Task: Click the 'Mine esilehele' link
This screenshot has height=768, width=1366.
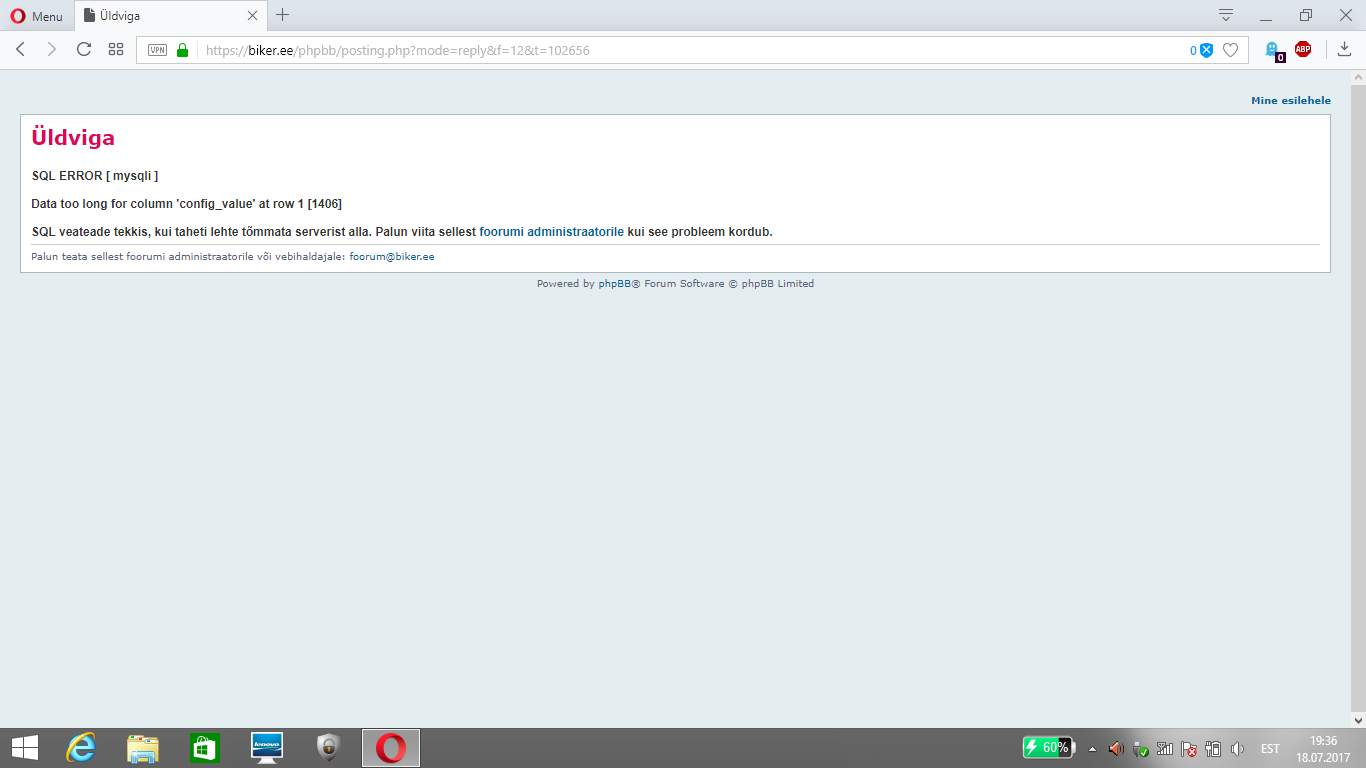Action: coord(1290,101)
